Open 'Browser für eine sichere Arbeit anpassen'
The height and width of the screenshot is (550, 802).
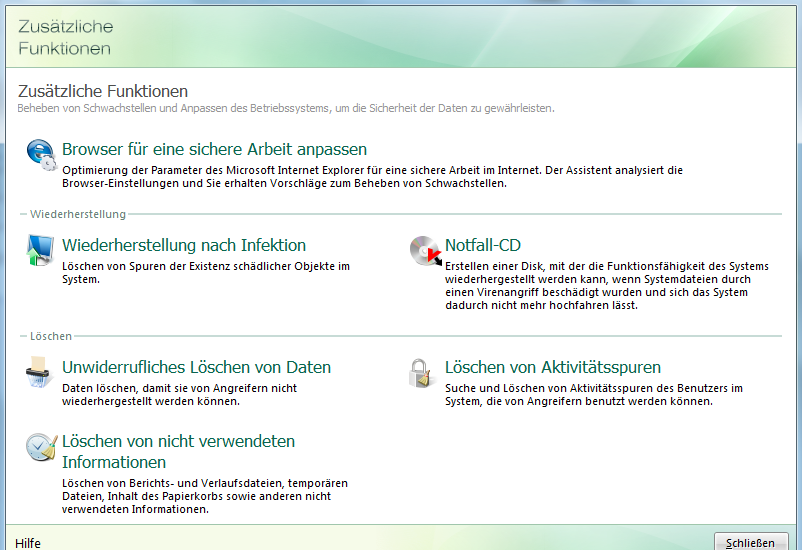coord(214,149)
